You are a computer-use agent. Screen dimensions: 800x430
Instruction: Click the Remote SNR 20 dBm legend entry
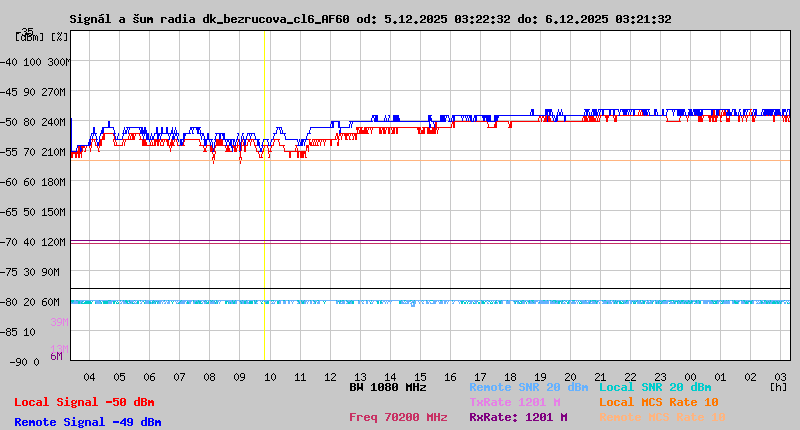tap(528, 387)
